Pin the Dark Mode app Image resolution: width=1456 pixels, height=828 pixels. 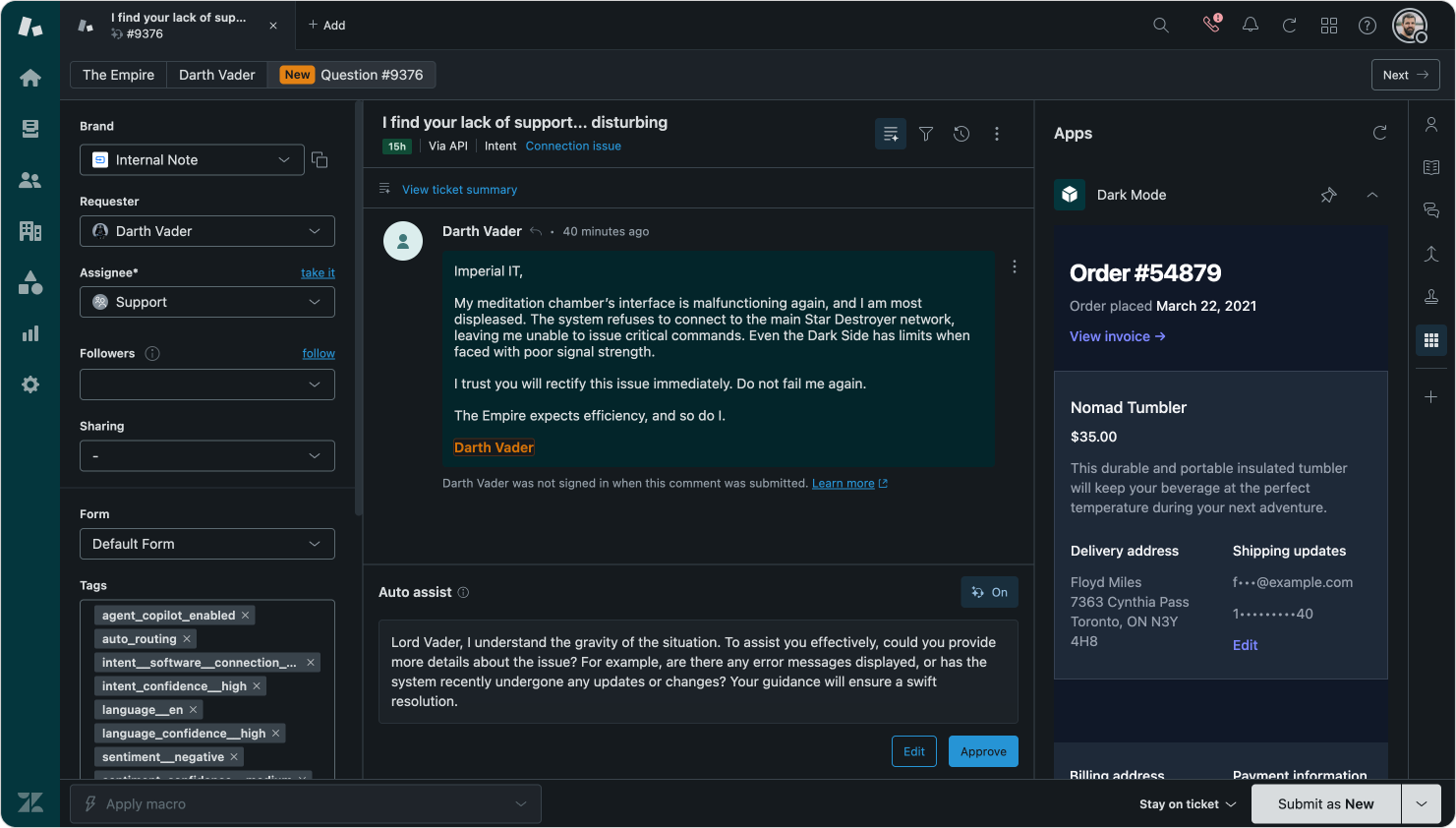1329,195
